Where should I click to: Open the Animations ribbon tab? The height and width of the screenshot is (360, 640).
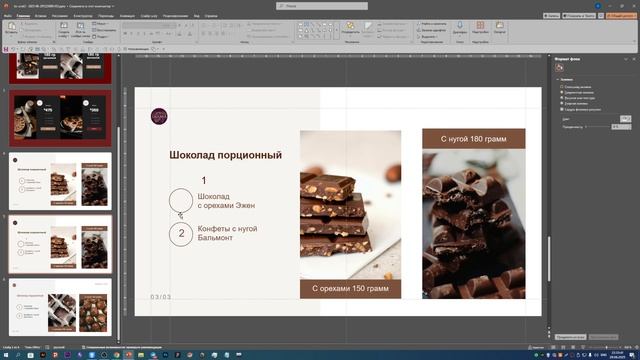point(127,16)
